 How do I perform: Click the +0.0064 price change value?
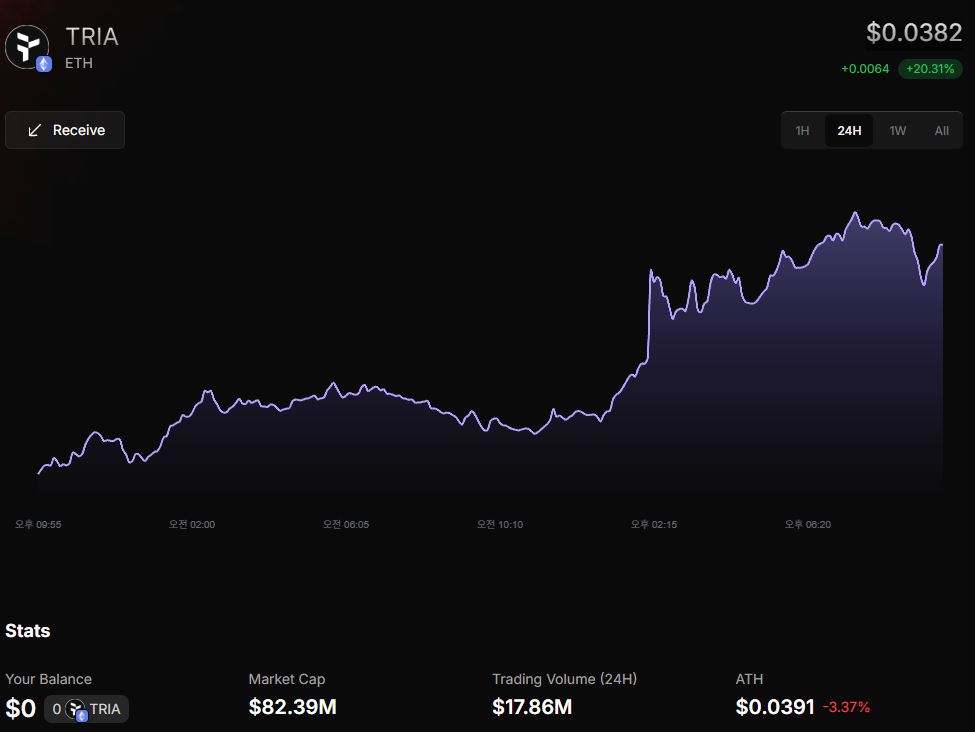(x=865, y=68)
